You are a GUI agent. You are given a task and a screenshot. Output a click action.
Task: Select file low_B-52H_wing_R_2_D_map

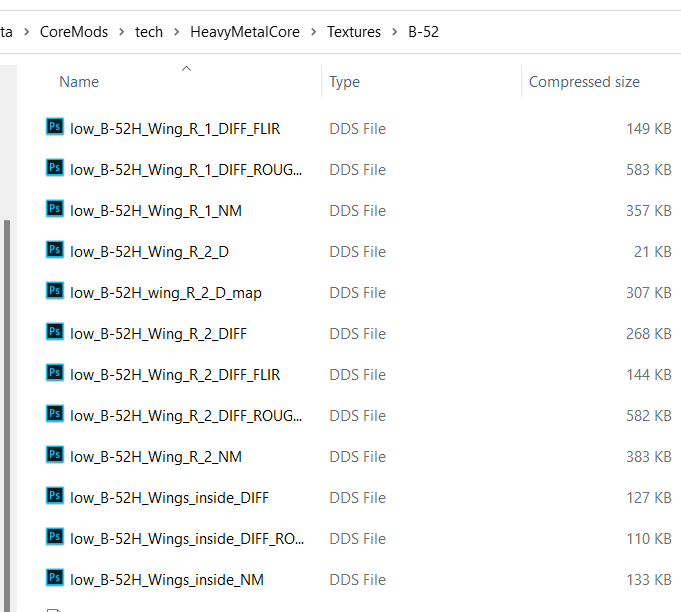[166, 293]
